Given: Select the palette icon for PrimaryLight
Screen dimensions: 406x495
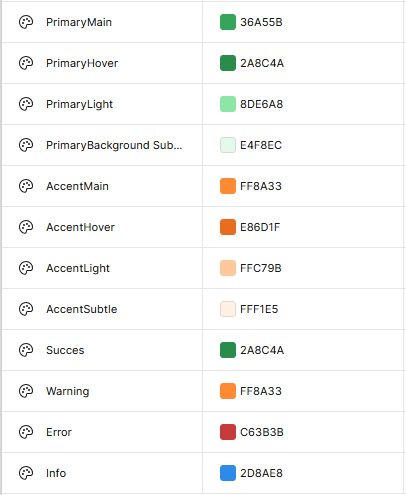Looking at the screenshot, I should pyautogui.click(x=26, y=104).
